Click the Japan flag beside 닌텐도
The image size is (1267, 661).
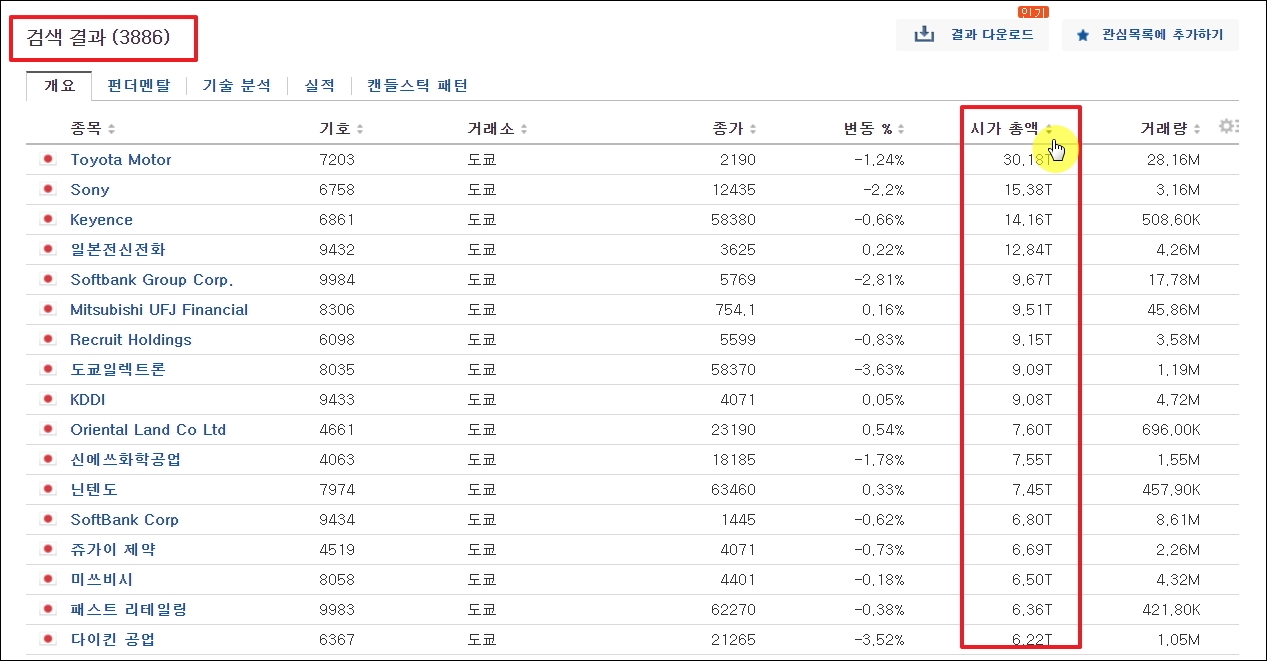[x=46, y=490]
